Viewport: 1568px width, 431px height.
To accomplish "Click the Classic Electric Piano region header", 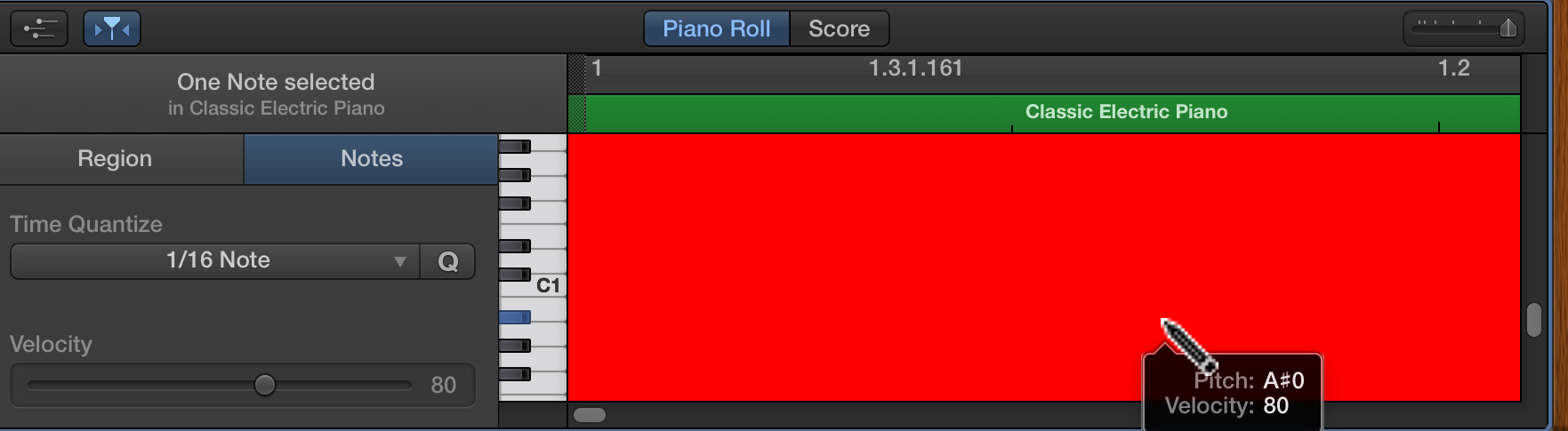I will pos(1053,113).
